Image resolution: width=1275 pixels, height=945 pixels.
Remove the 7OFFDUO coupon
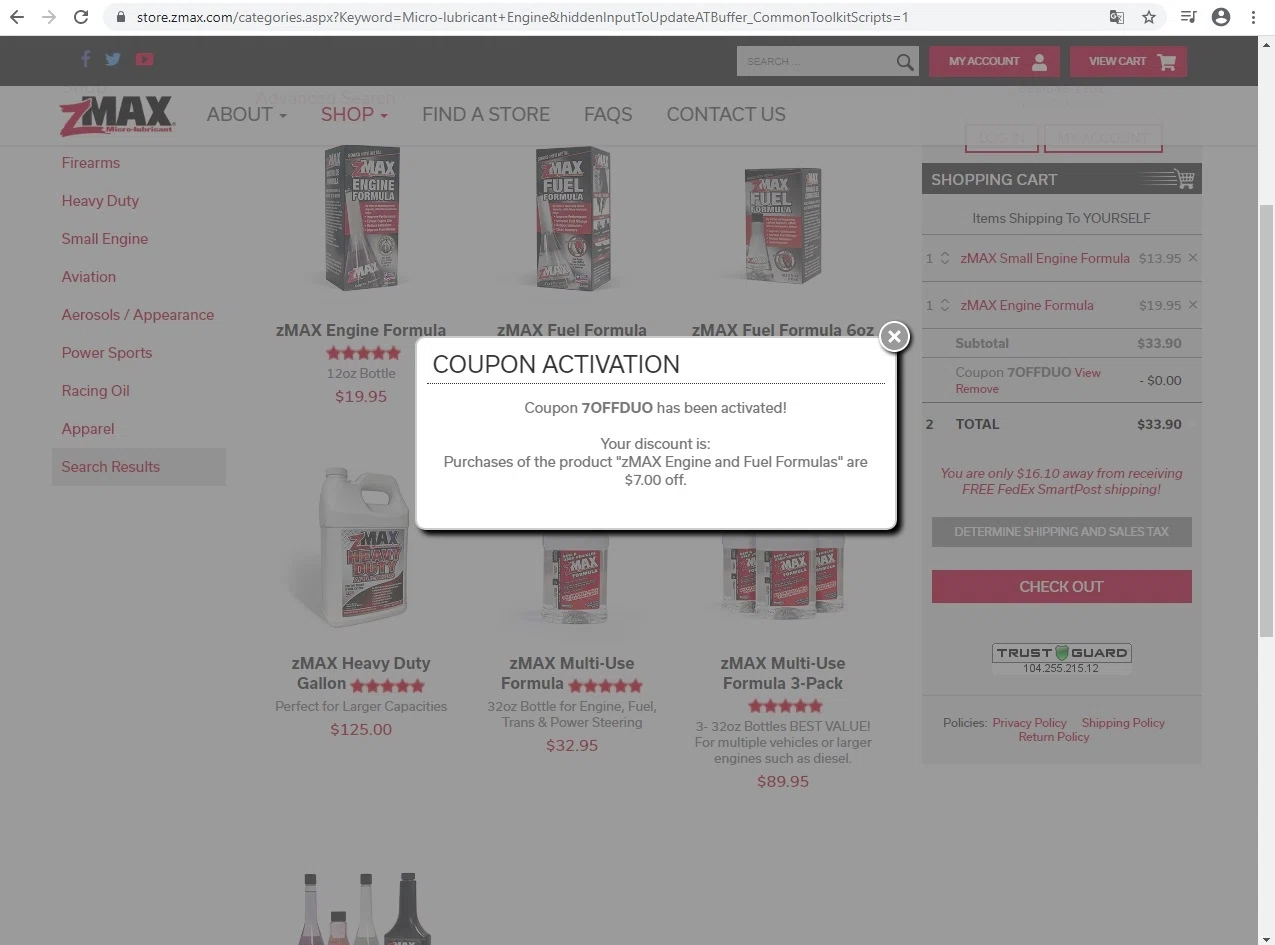click(x=977, y=389)
